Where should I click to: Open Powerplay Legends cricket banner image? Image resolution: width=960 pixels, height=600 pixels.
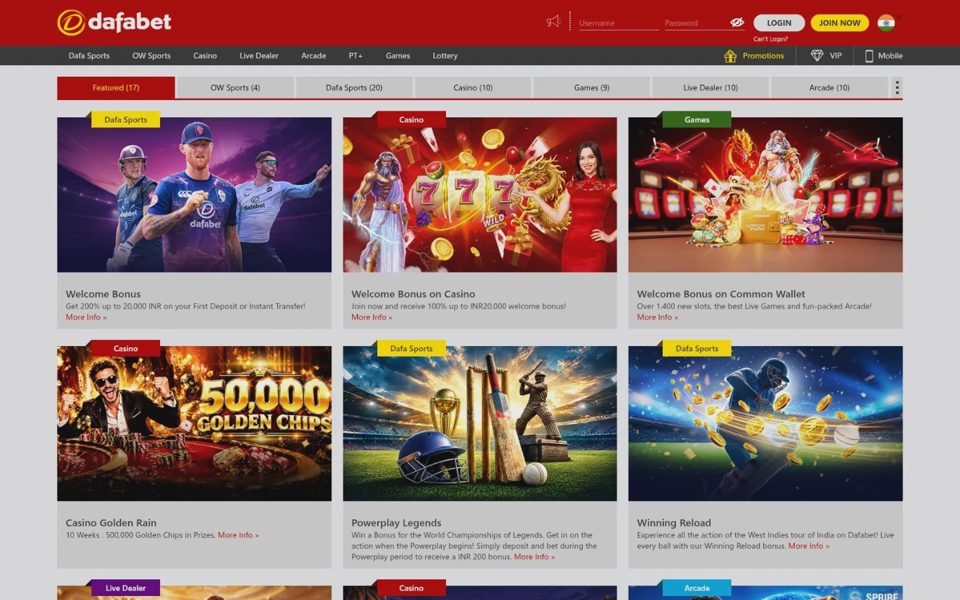click(480, 424)
